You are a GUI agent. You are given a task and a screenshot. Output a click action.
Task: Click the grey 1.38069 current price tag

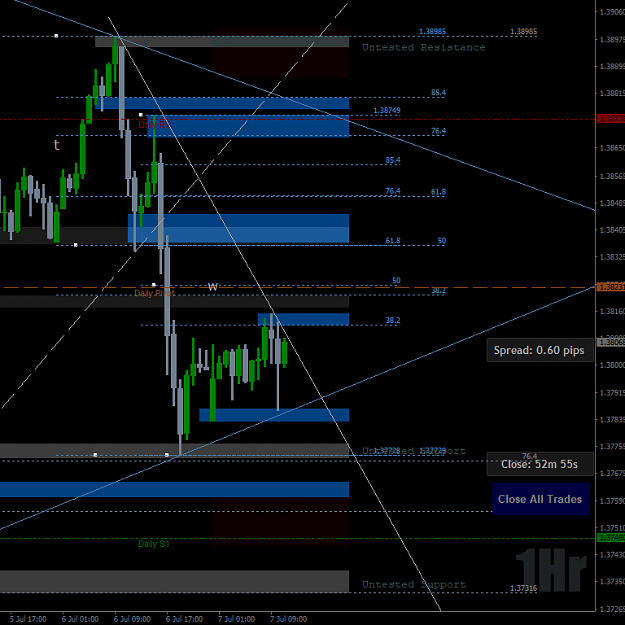[611, 342]
